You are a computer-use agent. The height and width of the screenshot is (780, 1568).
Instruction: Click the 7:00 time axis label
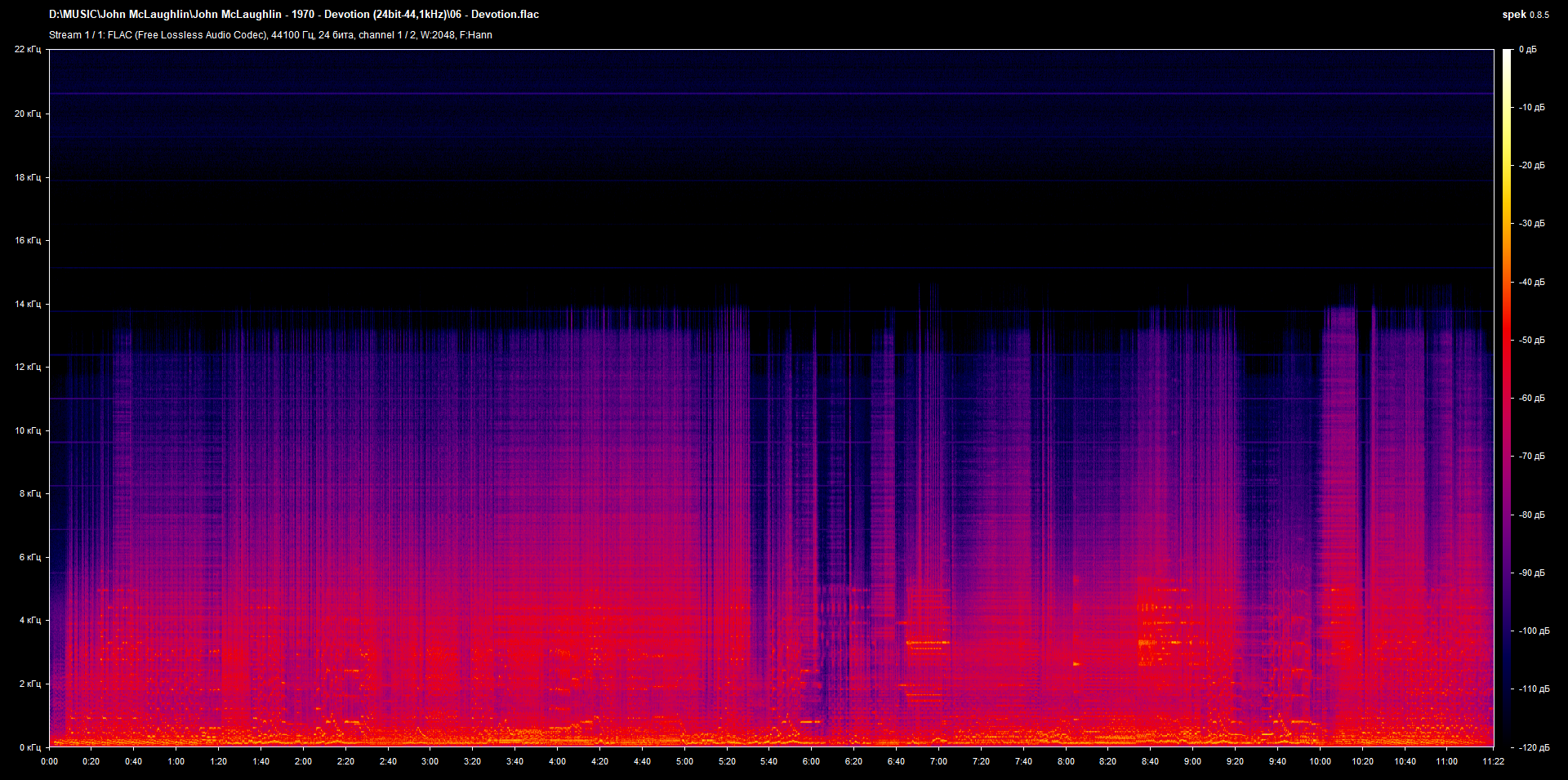tap(938, 761)
